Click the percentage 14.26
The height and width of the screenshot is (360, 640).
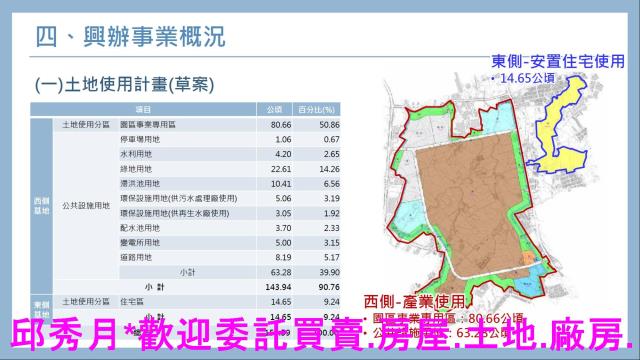(x=329, y=169)
